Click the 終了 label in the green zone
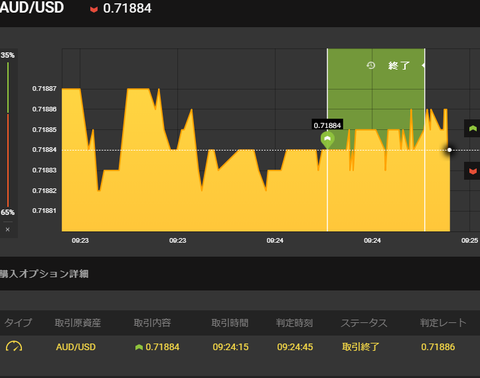Viewport: 480px width, 378px height. 398,66
